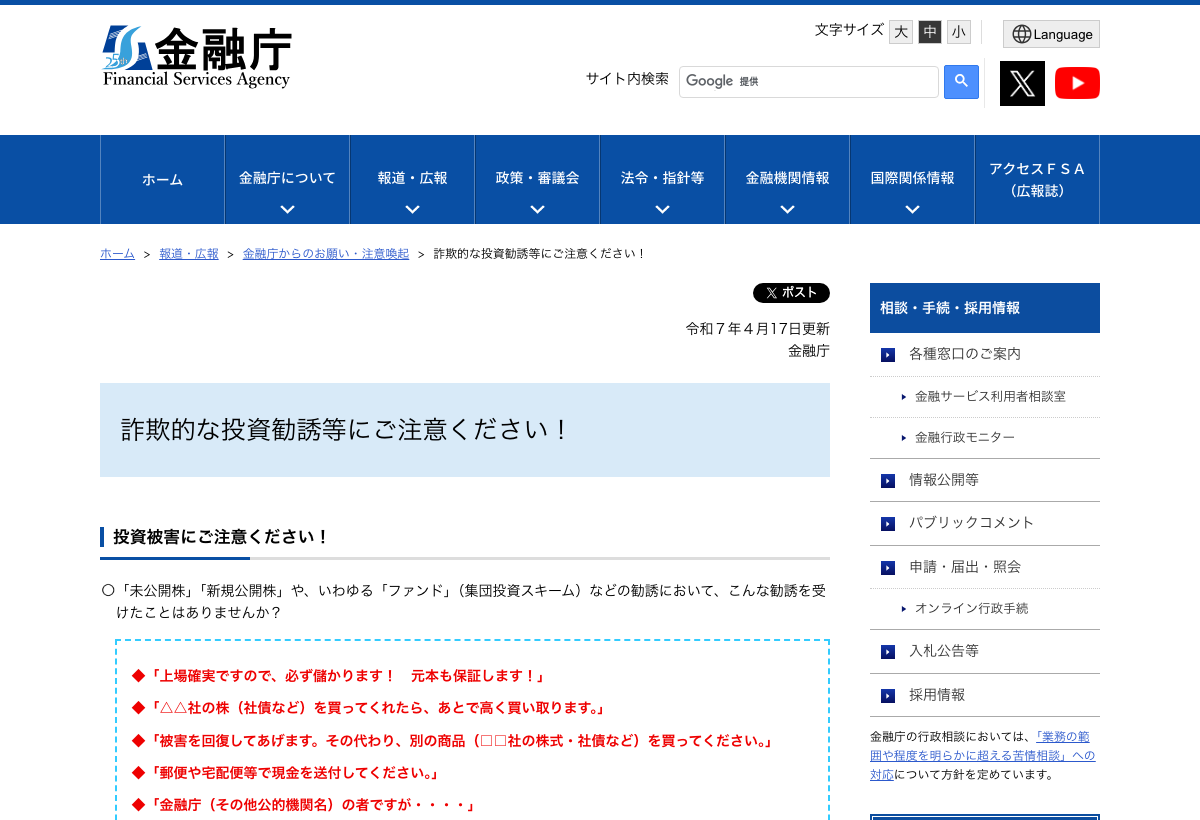Open 金融行政モニター sidebar link
Image resolution: width=1200 pixels, height=820 pixels.
click(965, 438)
